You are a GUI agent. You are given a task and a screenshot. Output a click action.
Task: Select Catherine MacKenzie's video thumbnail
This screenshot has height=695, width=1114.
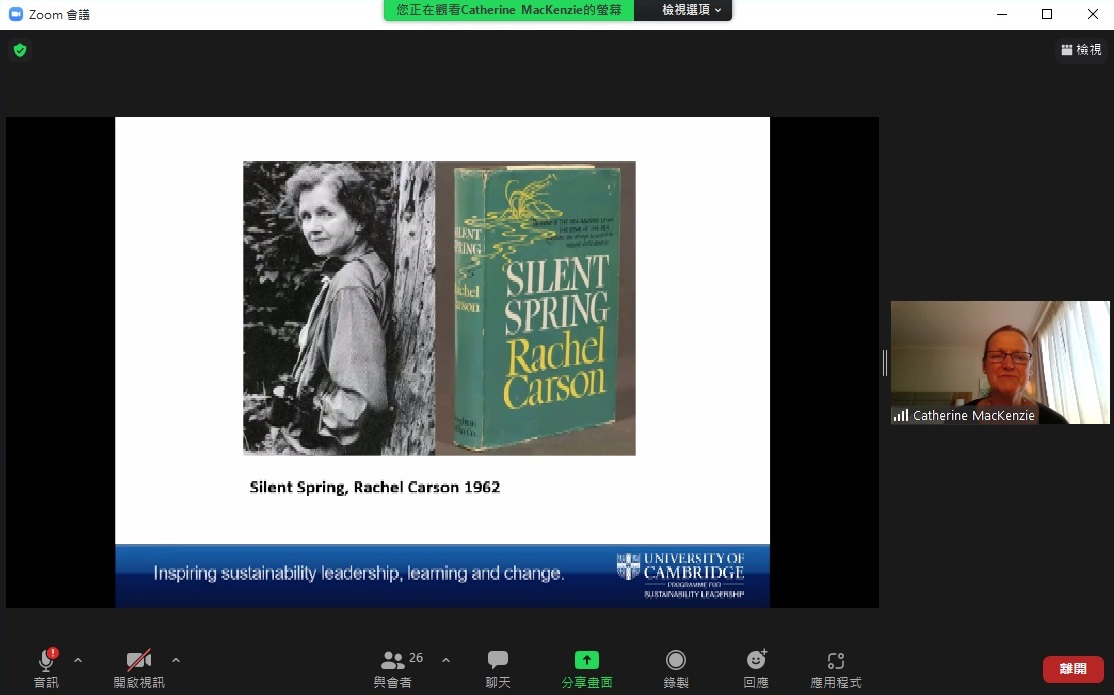click(1000, 362)
